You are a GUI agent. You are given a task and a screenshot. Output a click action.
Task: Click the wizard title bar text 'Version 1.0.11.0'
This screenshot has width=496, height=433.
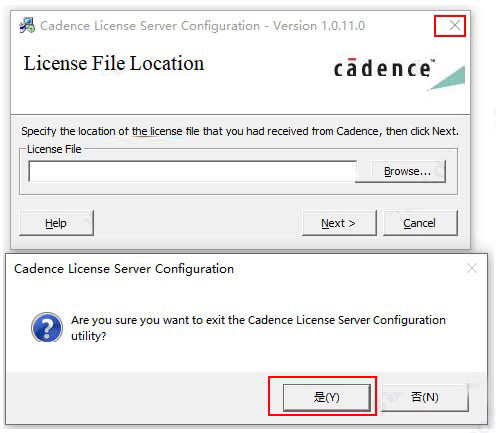(x=319, y=26)
